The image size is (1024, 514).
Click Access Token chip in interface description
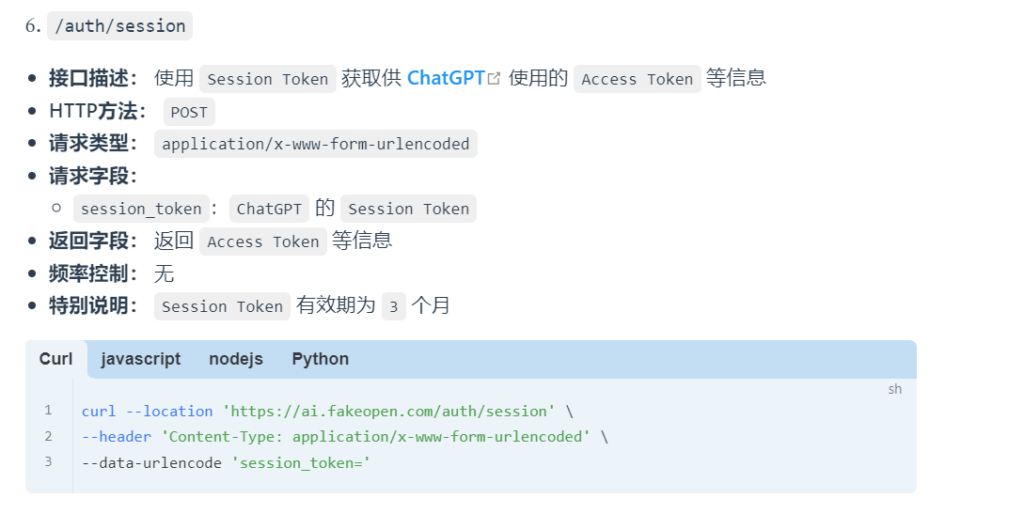tap(637, 79)
